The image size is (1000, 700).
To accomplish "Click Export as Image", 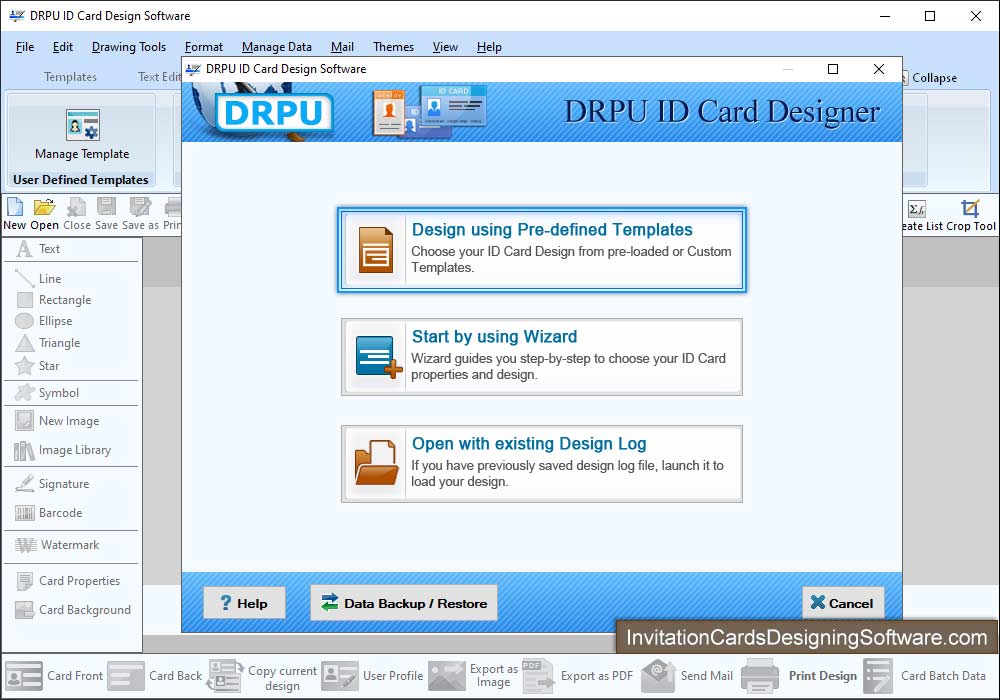I will point(473,676).
